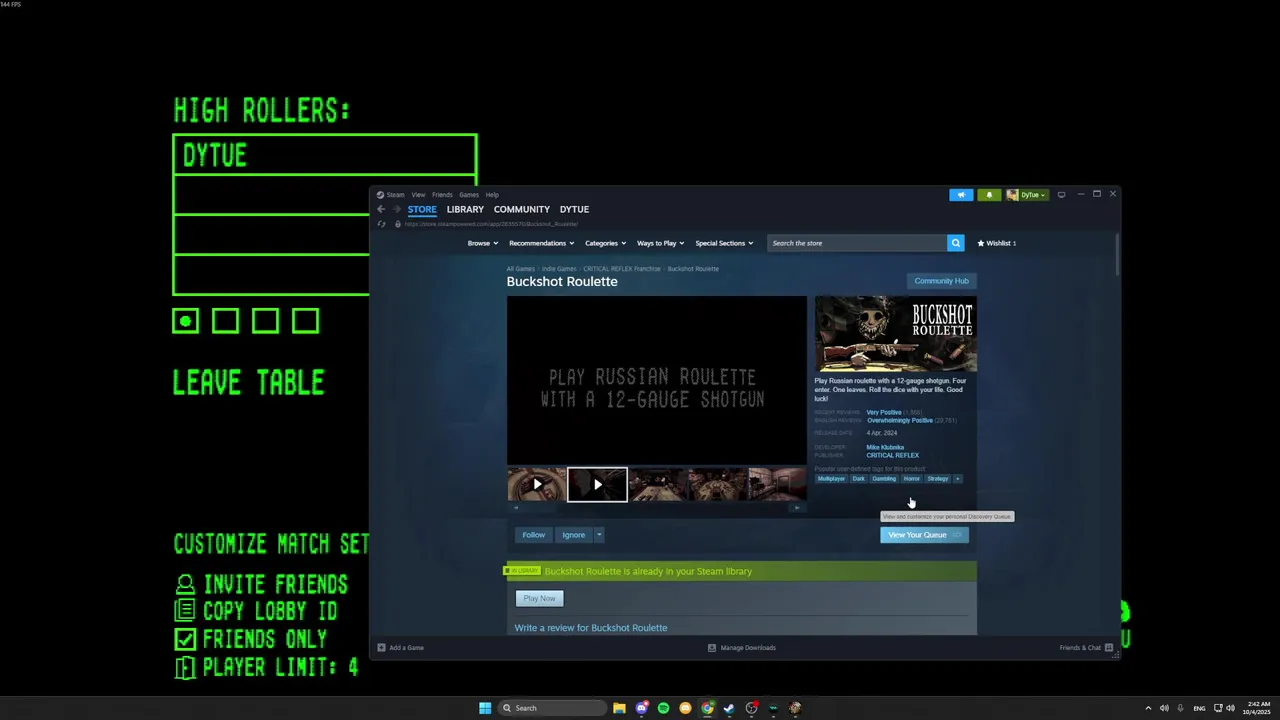Click the View Your Queue button
Screen dimensions: 1280x720
pos(924,535)
